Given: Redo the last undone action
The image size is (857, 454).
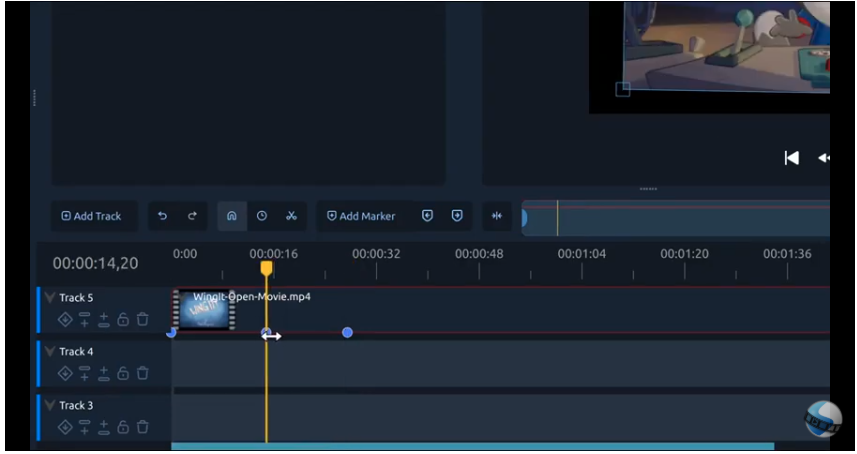Looking at the screenshot, I should [192, 216].
